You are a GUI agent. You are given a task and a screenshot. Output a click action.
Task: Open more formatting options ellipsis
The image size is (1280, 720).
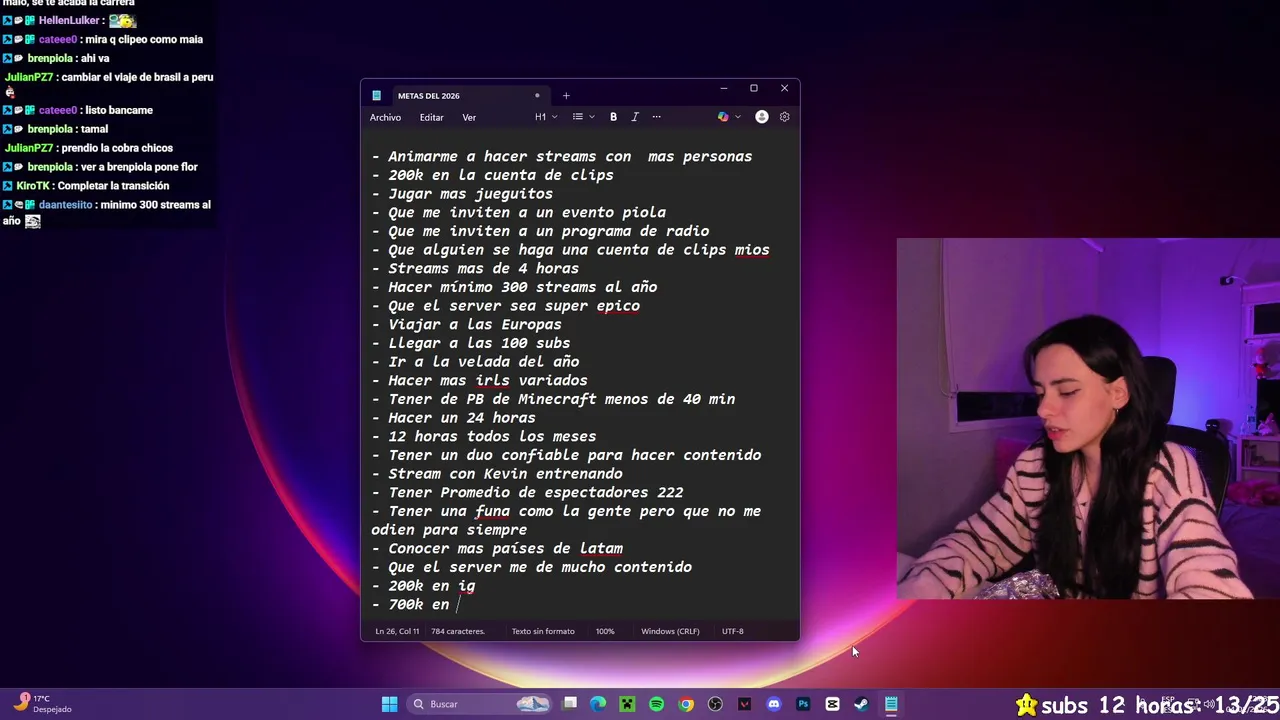point(656,117)
